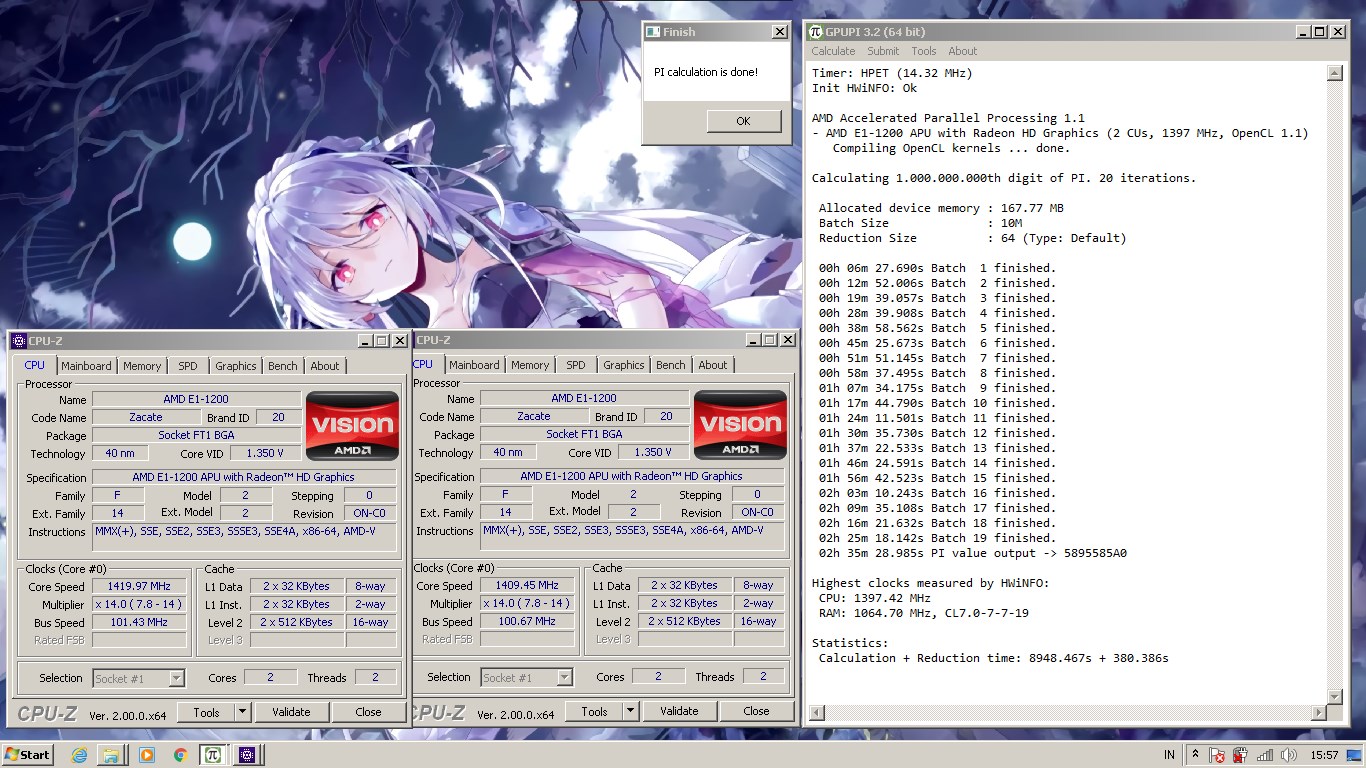Click the power plug tray icon
1366x768 pixels.
point(1241,755)
